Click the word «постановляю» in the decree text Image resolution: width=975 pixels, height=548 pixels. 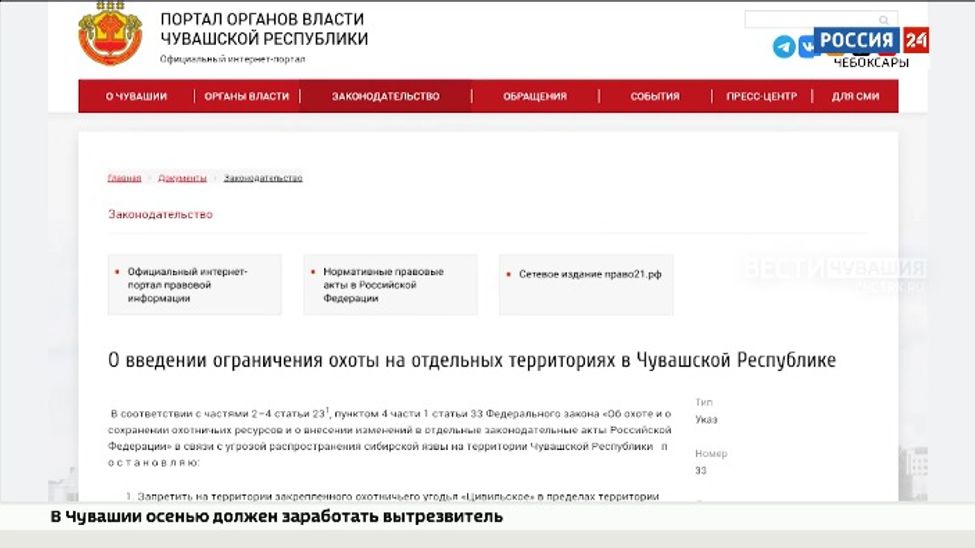tap(154, 463)
